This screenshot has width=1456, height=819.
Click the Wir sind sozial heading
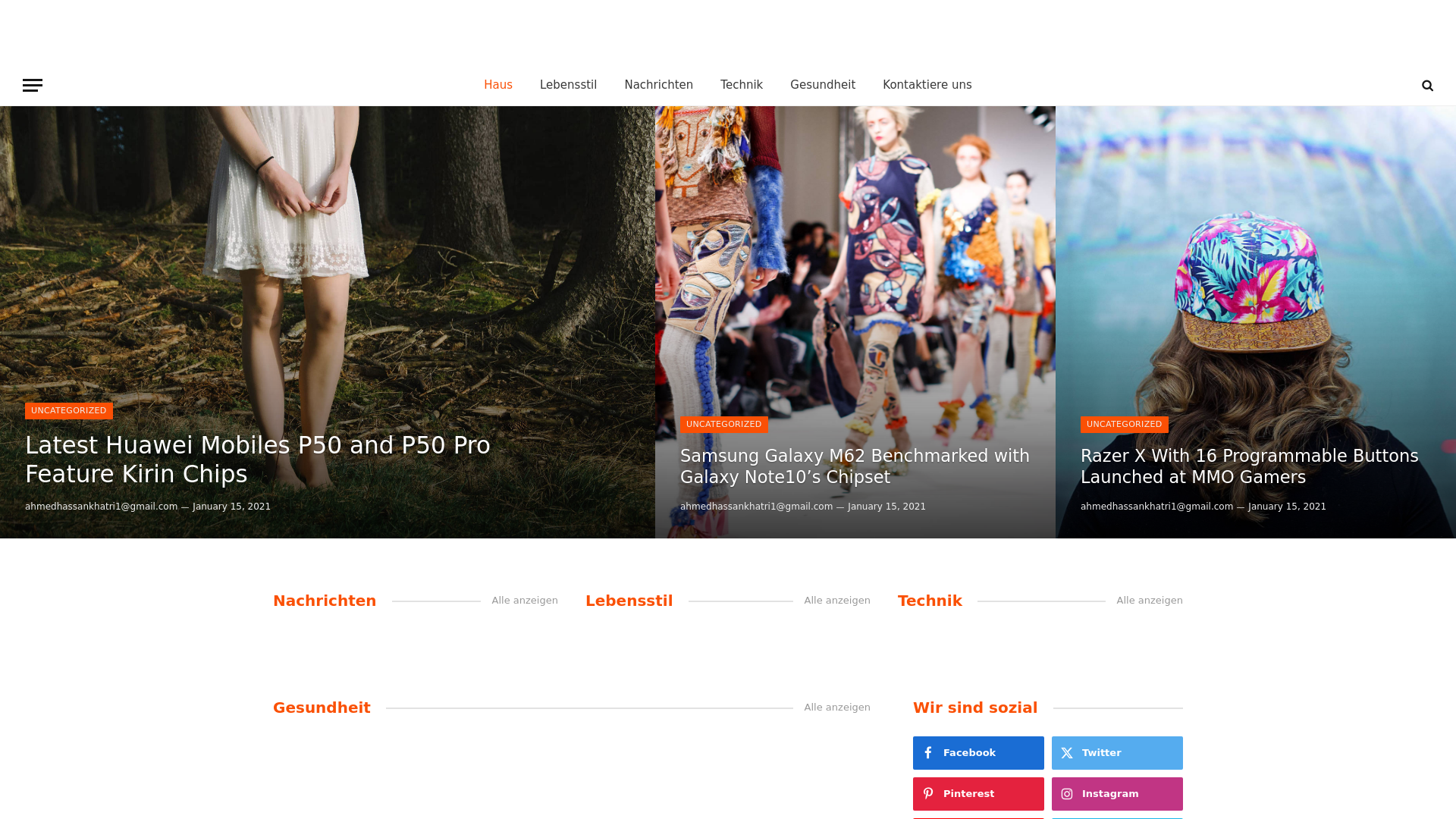click(x=975, y=708)
